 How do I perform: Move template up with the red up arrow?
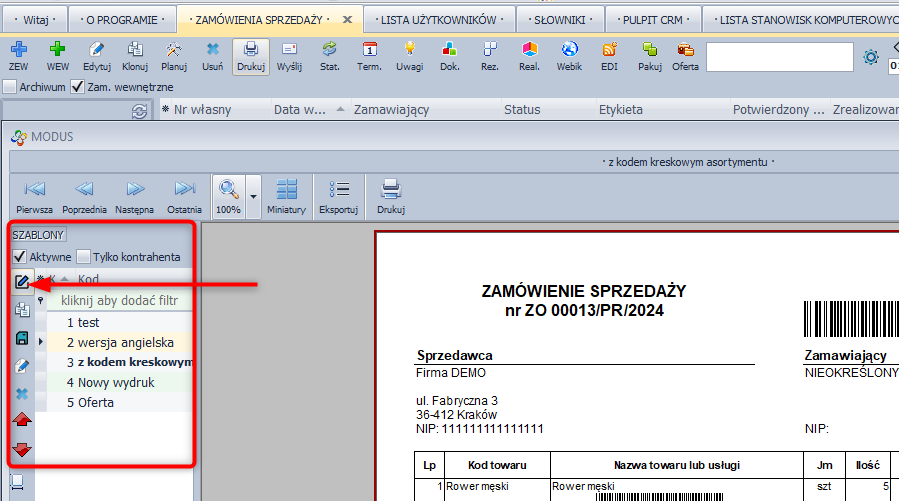22,420
